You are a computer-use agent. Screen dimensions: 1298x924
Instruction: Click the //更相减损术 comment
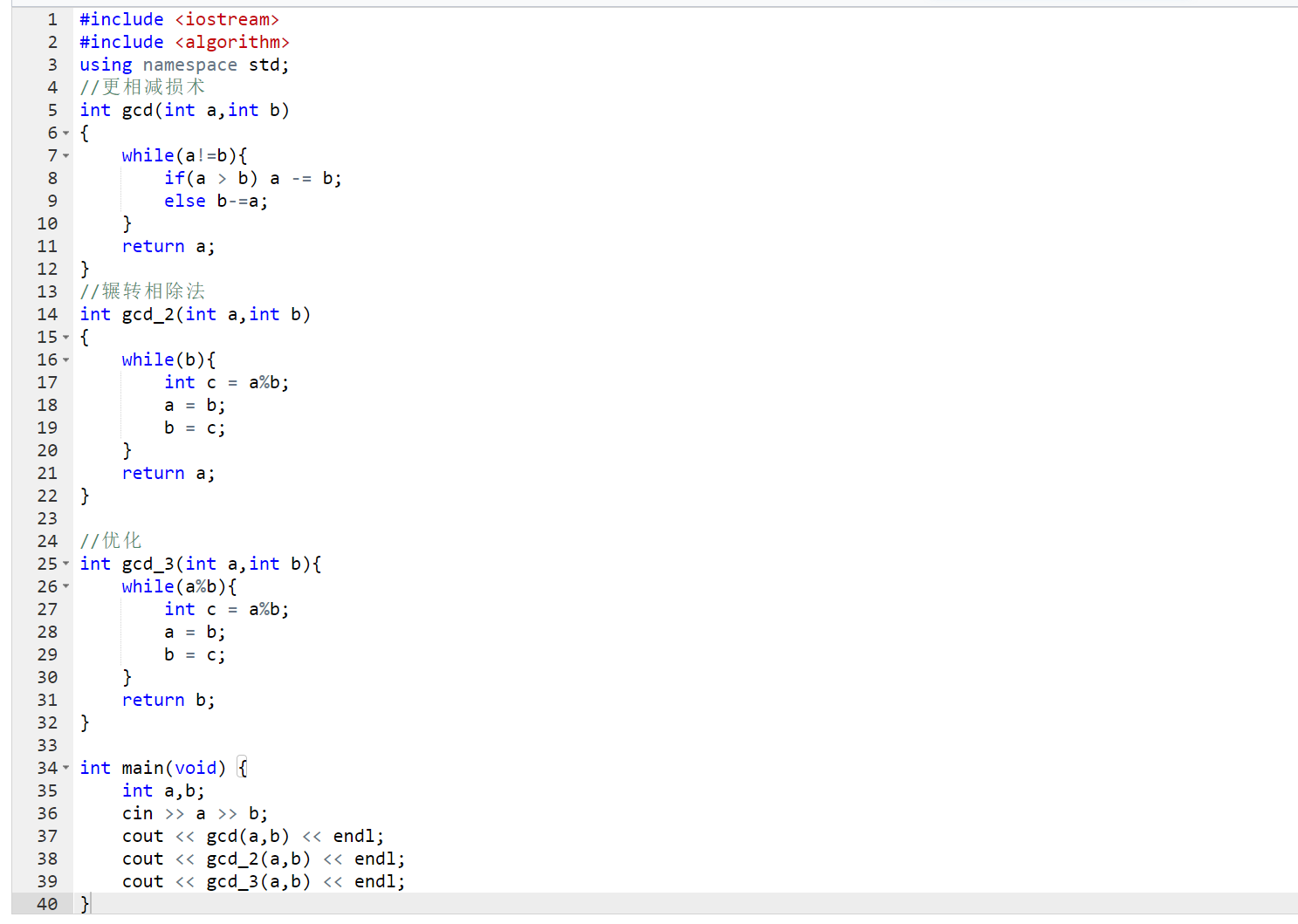(142, 87)
